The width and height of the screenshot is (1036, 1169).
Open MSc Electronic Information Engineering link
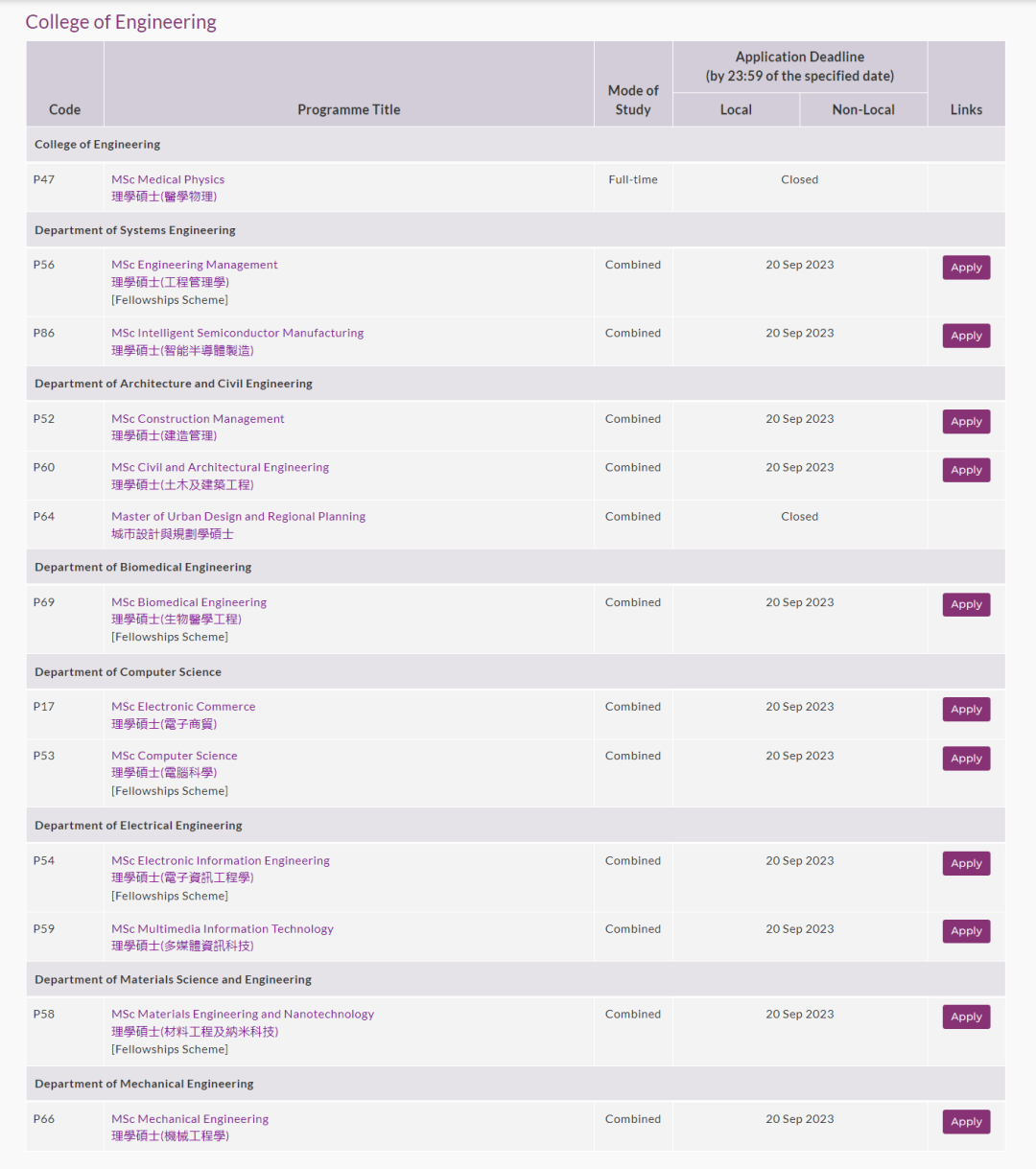tap(221, 861)
